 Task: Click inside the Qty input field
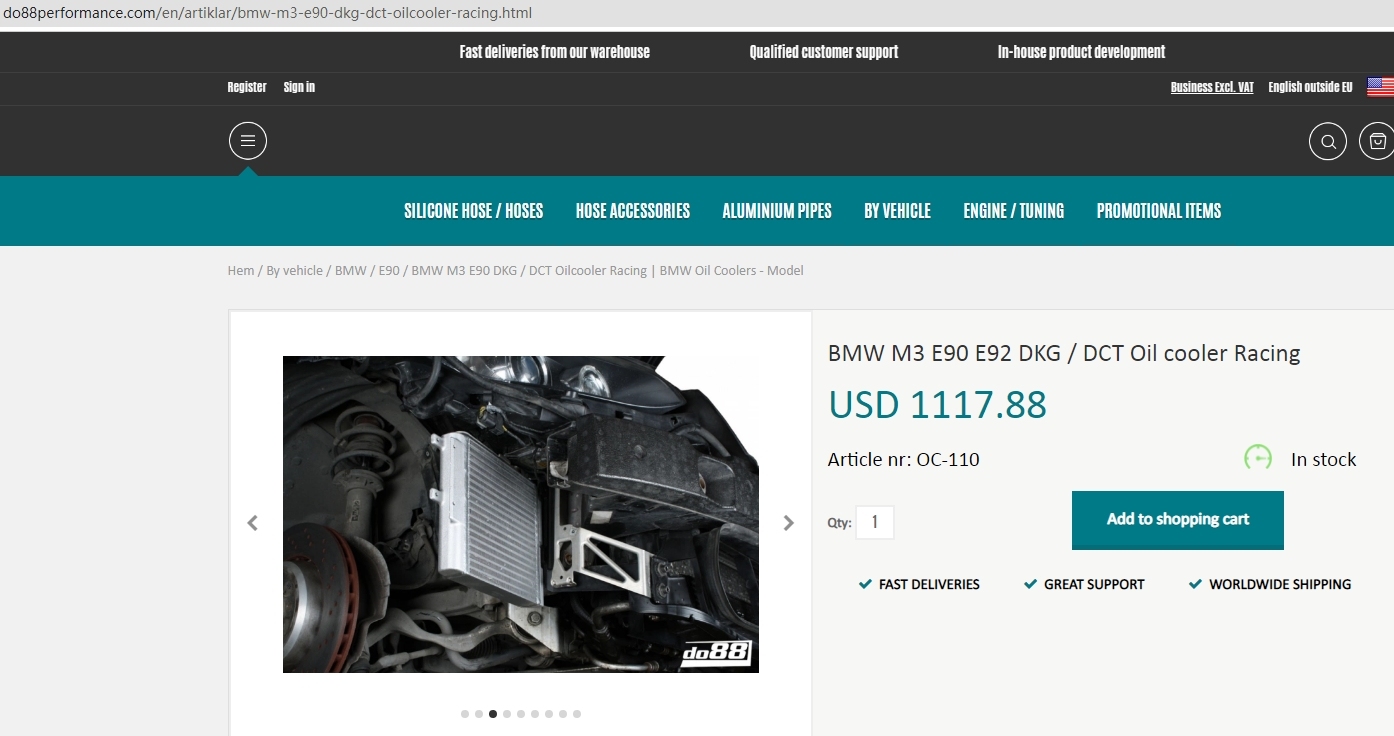click(874, 522)
